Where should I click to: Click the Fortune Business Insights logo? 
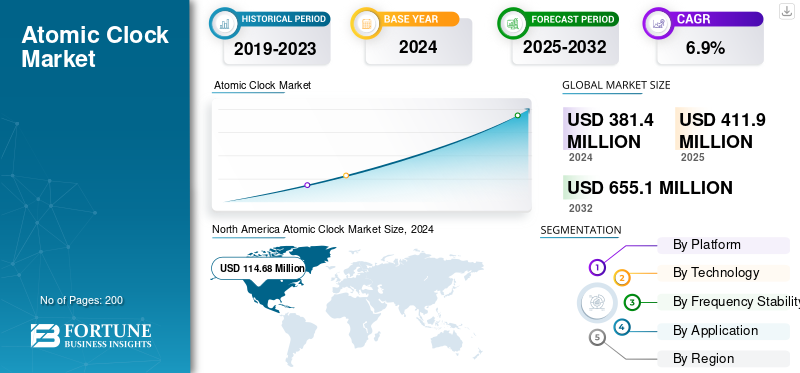point(91,335)
